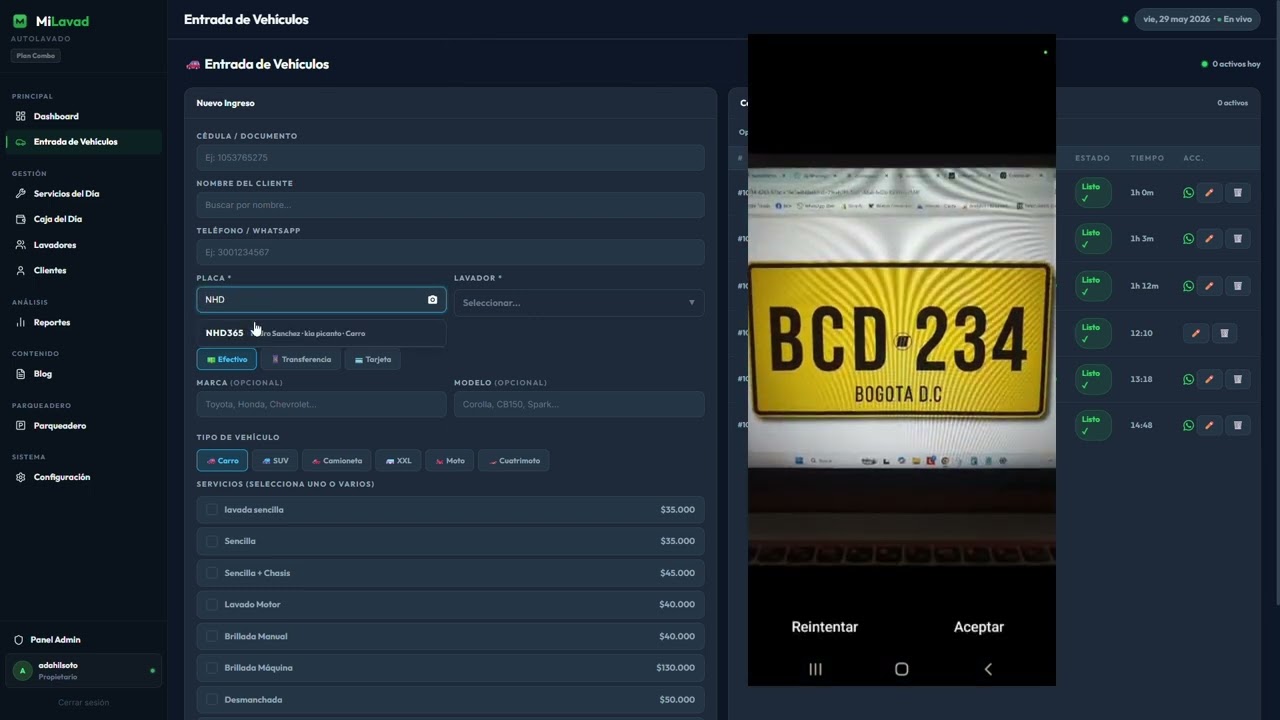Open Blog in the sidebar
1280x720 pixels.
point(84,374)
